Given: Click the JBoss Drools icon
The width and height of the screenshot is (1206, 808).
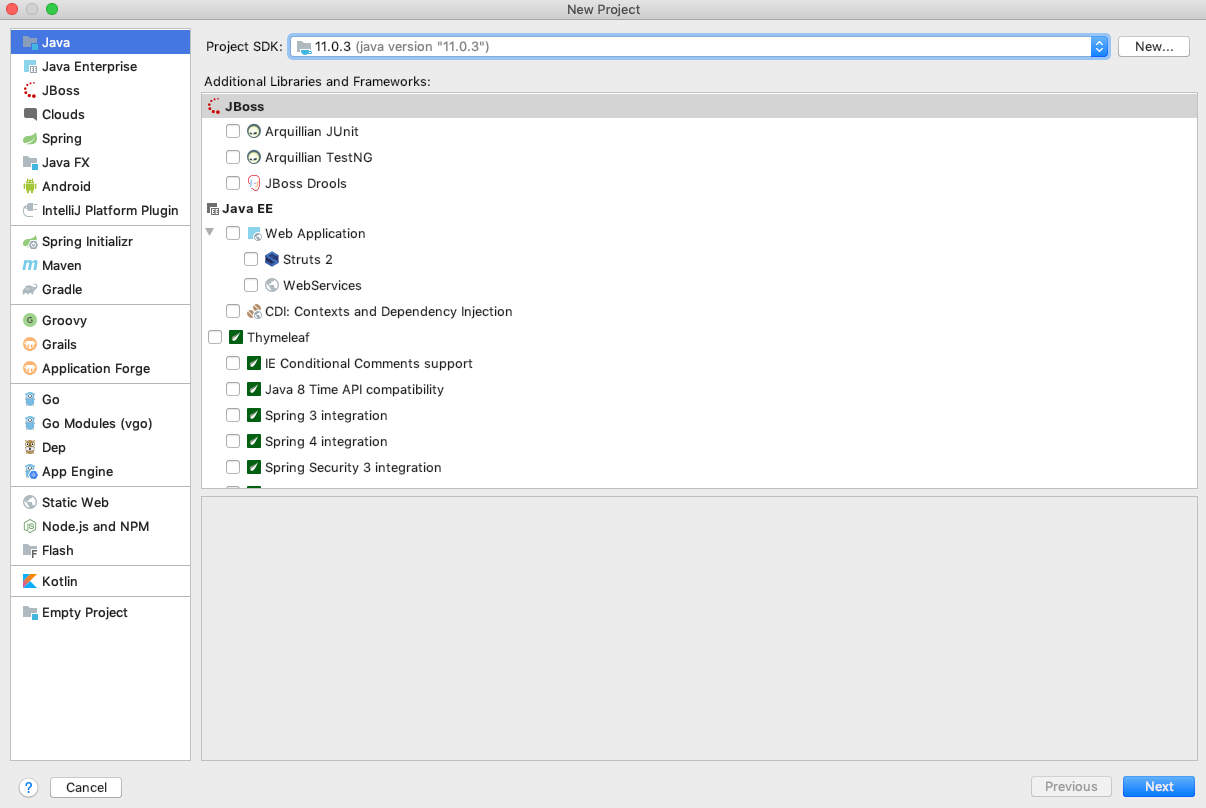Looking at the screenshot, I should pos(254,183).
